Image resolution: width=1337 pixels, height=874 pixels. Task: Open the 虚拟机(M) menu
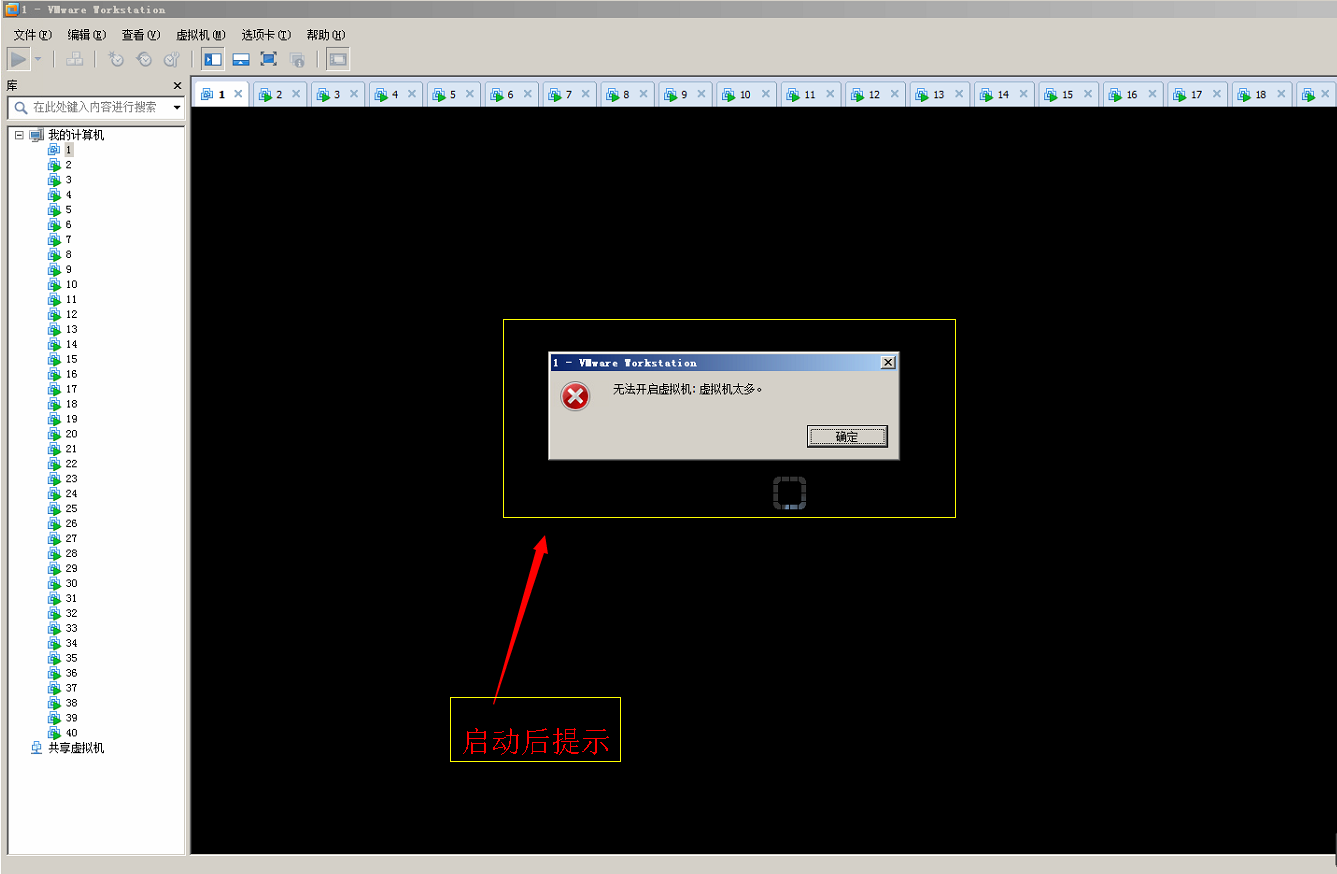[201, 35]
